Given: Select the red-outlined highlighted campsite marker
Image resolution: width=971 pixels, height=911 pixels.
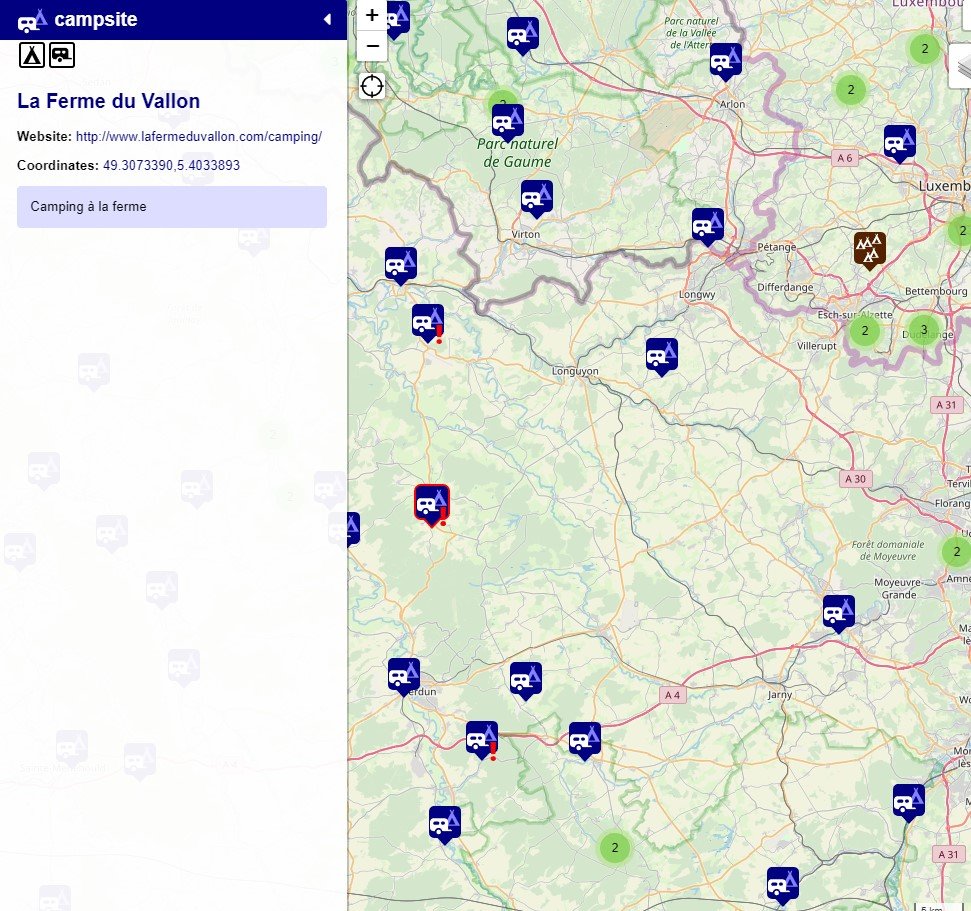Looking at the screenshot, I should [x=432, y=503].
